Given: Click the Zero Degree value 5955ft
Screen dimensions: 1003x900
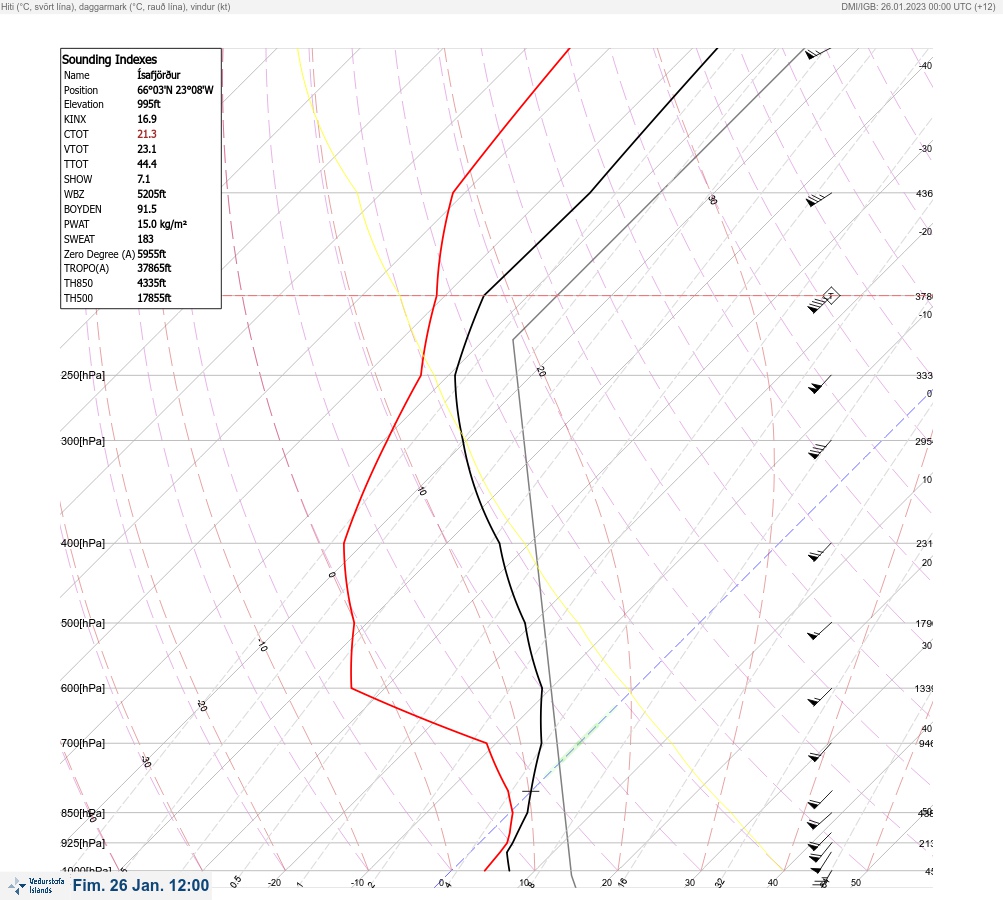Looking at the screenshot, I should click(x=152, y=254).
